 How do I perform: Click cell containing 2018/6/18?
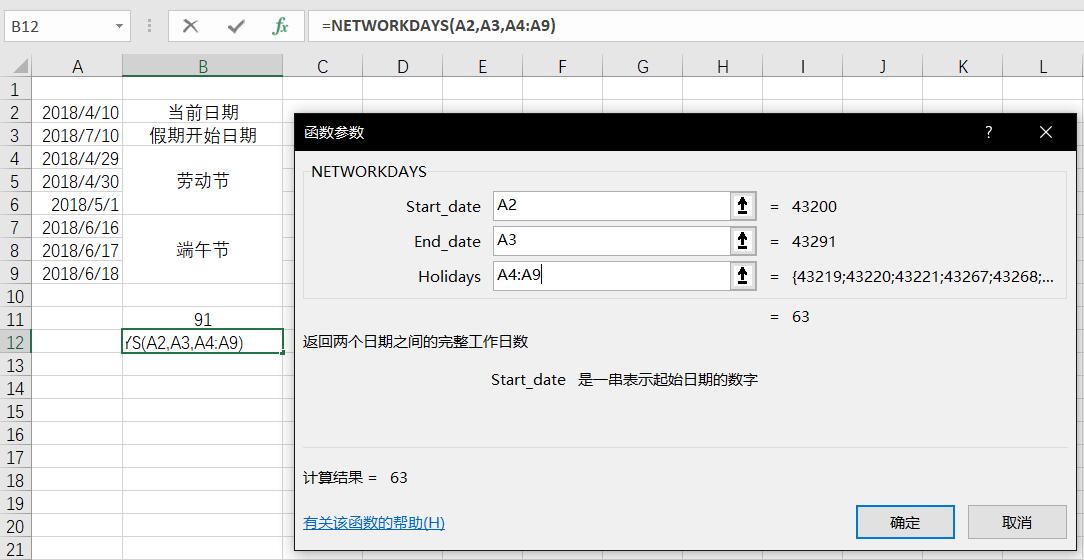(77, 273)
